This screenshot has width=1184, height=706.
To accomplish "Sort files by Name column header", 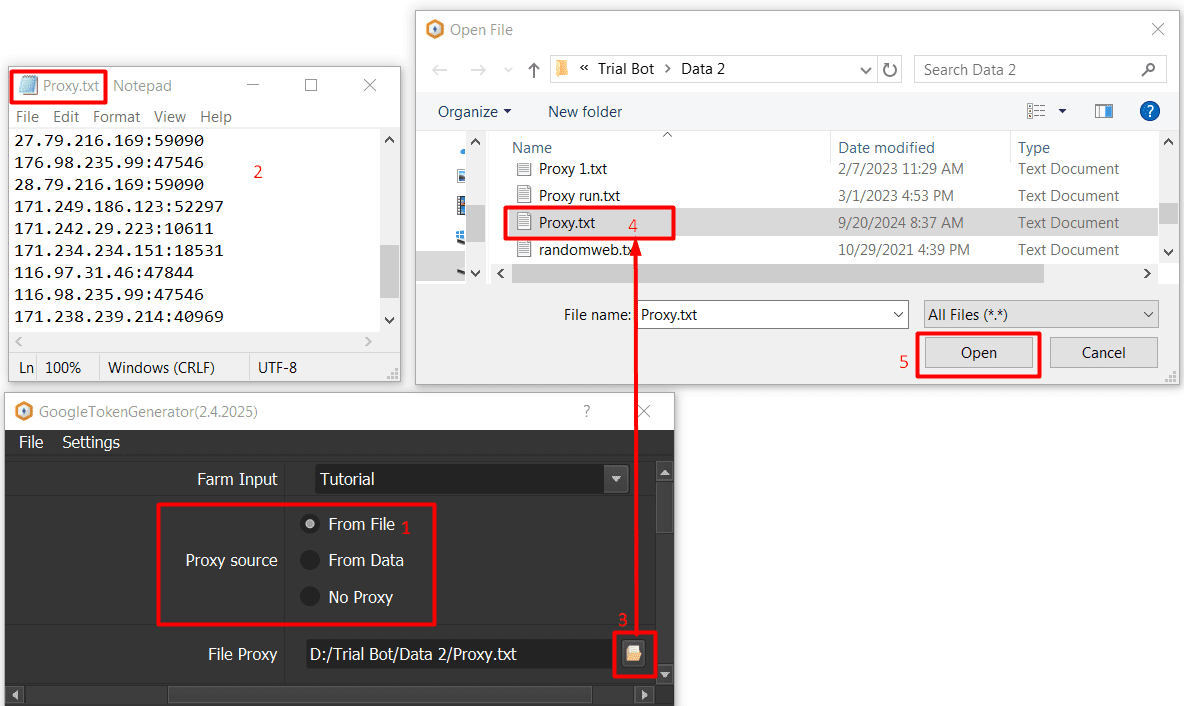I will coord(532,147).
